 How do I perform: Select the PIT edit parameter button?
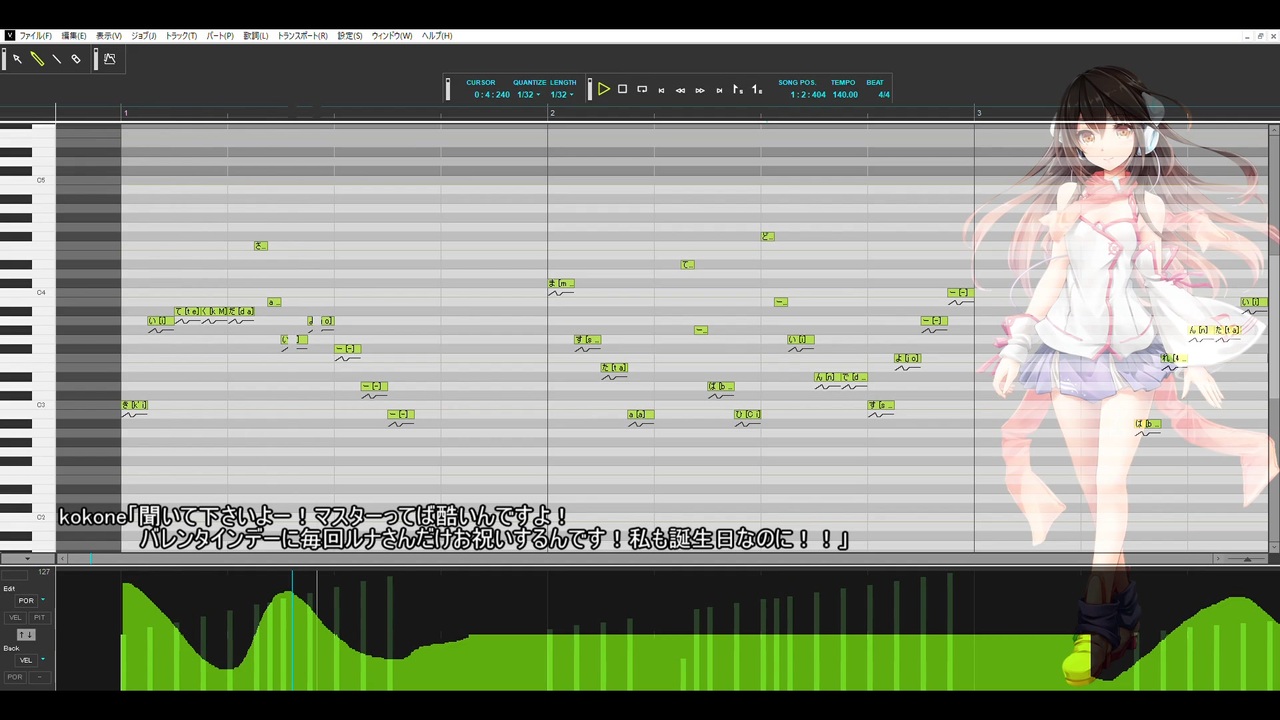click(x=39, y=618)
